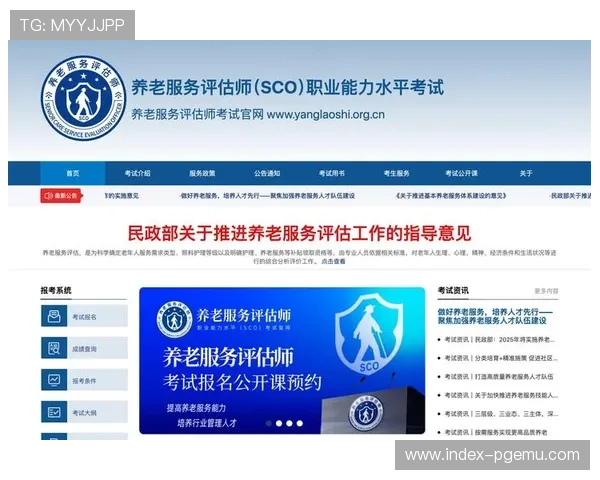Image resolution: width=600 pixels, height=480 pixels.
Task: Click the 养老服务评估师 carousel banner image
Action: point(282,361)
